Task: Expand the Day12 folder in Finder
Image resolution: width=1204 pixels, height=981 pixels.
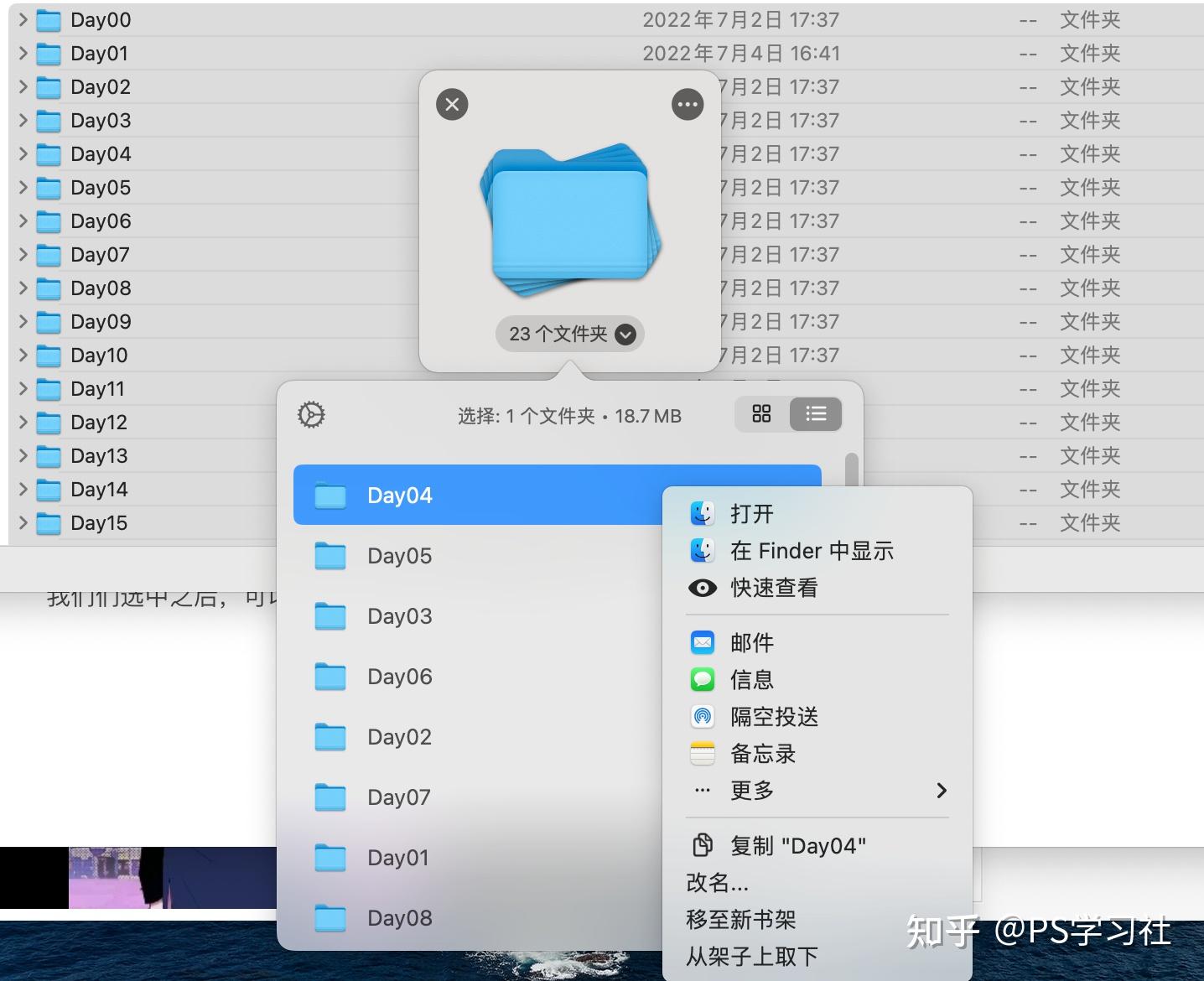Action: click(23, 422)
